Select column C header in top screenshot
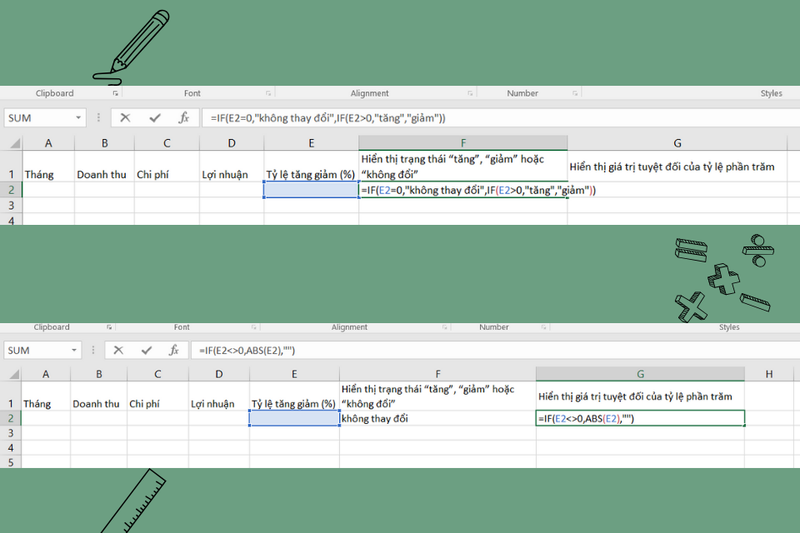 pos(167,143)
